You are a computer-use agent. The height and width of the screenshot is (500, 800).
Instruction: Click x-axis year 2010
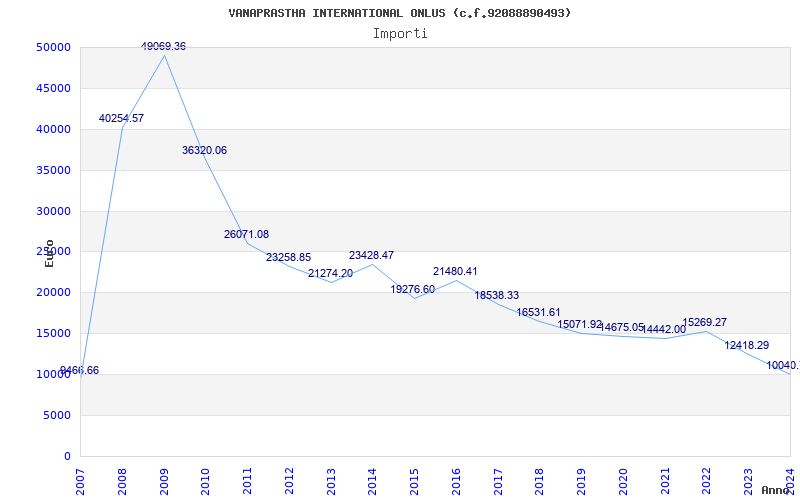pyautogui.click(x=206, y=482)
